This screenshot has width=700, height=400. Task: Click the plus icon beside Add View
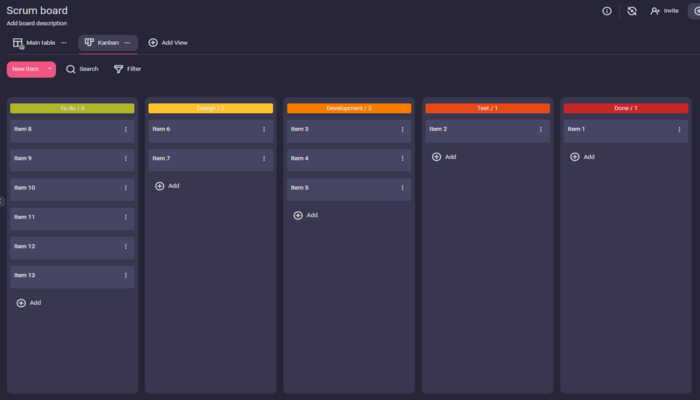[x=153, y=43]
